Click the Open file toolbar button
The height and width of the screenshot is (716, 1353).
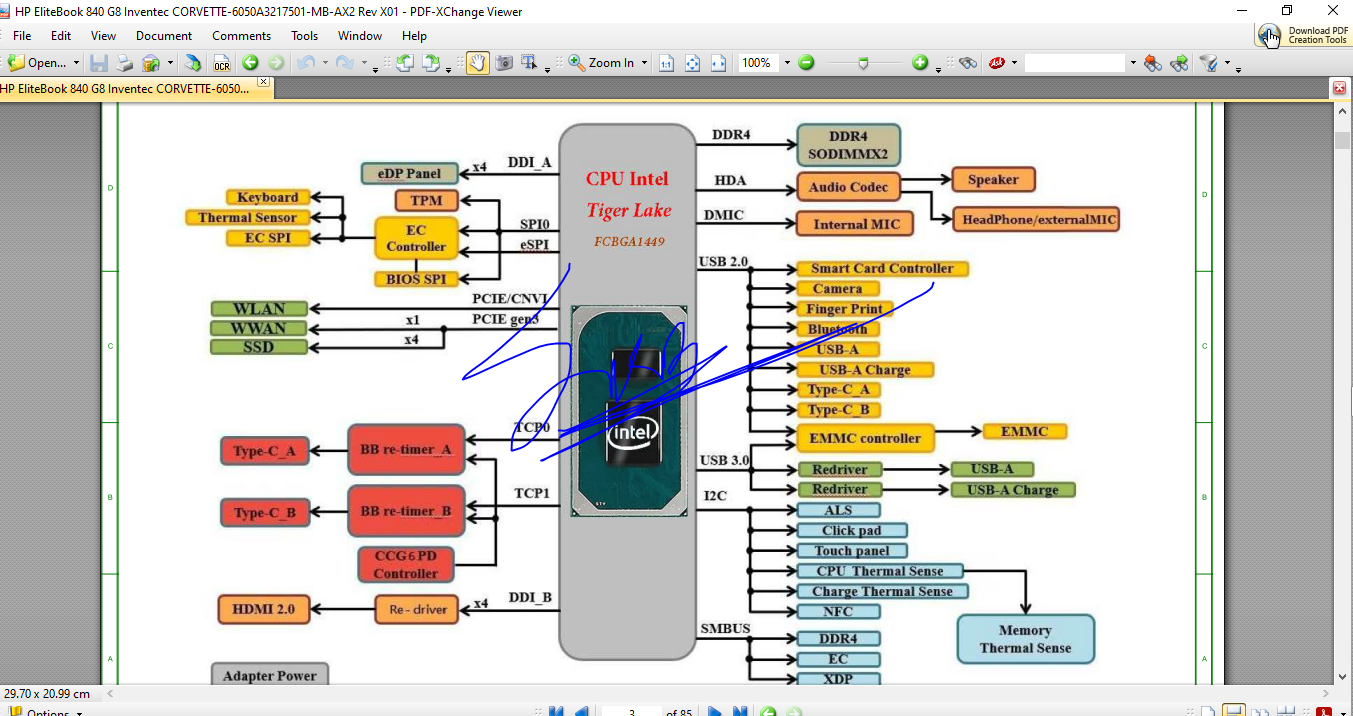point(38,62)
